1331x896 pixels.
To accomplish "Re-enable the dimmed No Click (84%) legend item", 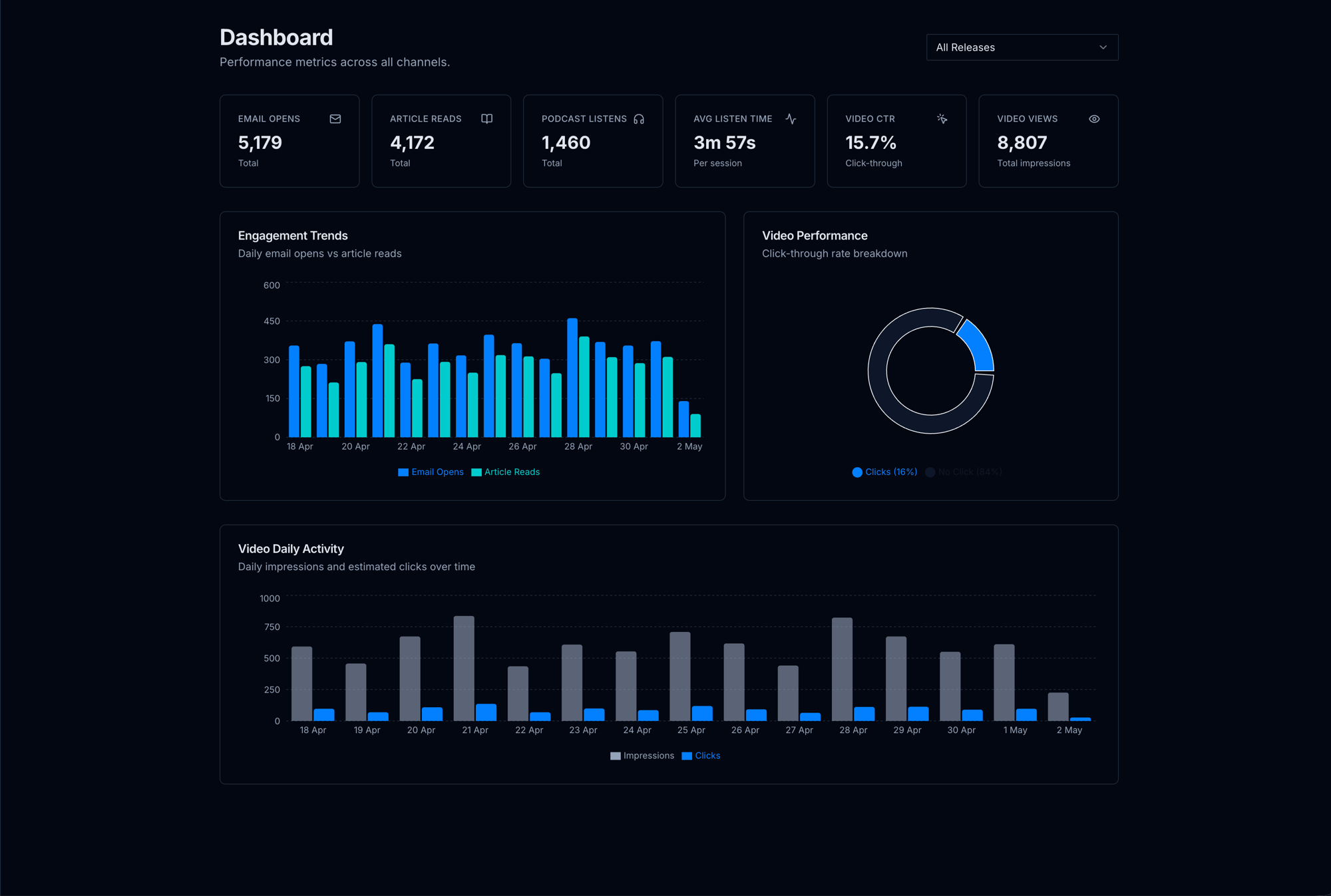I will (x=963, y=472).
